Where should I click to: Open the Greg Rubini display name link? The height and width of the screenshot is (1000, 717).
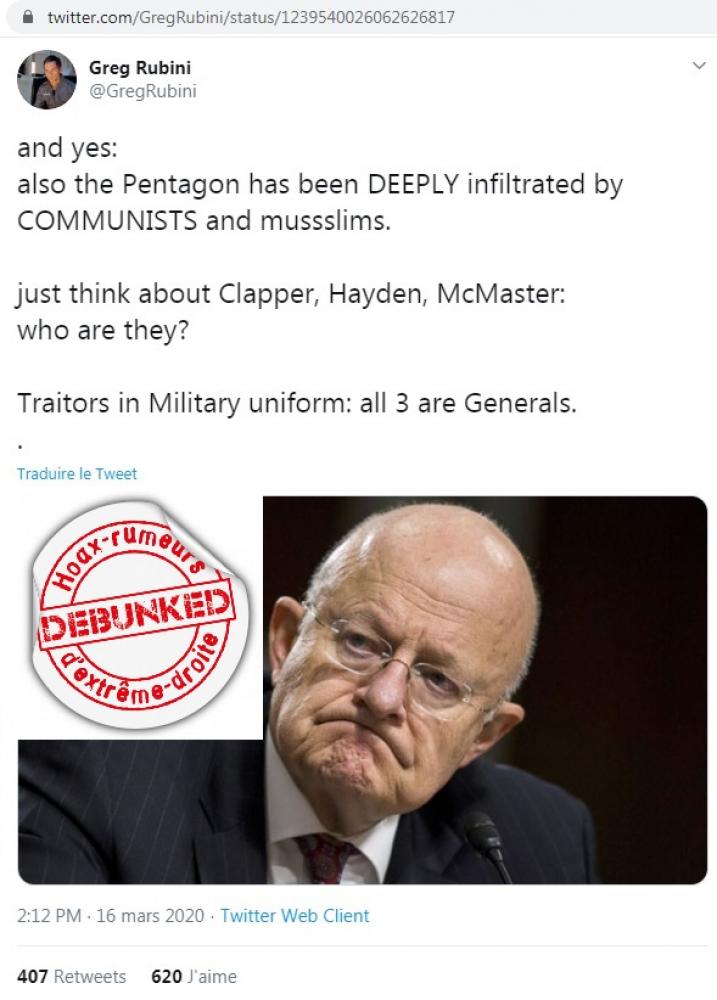click(x=140, y=68)
